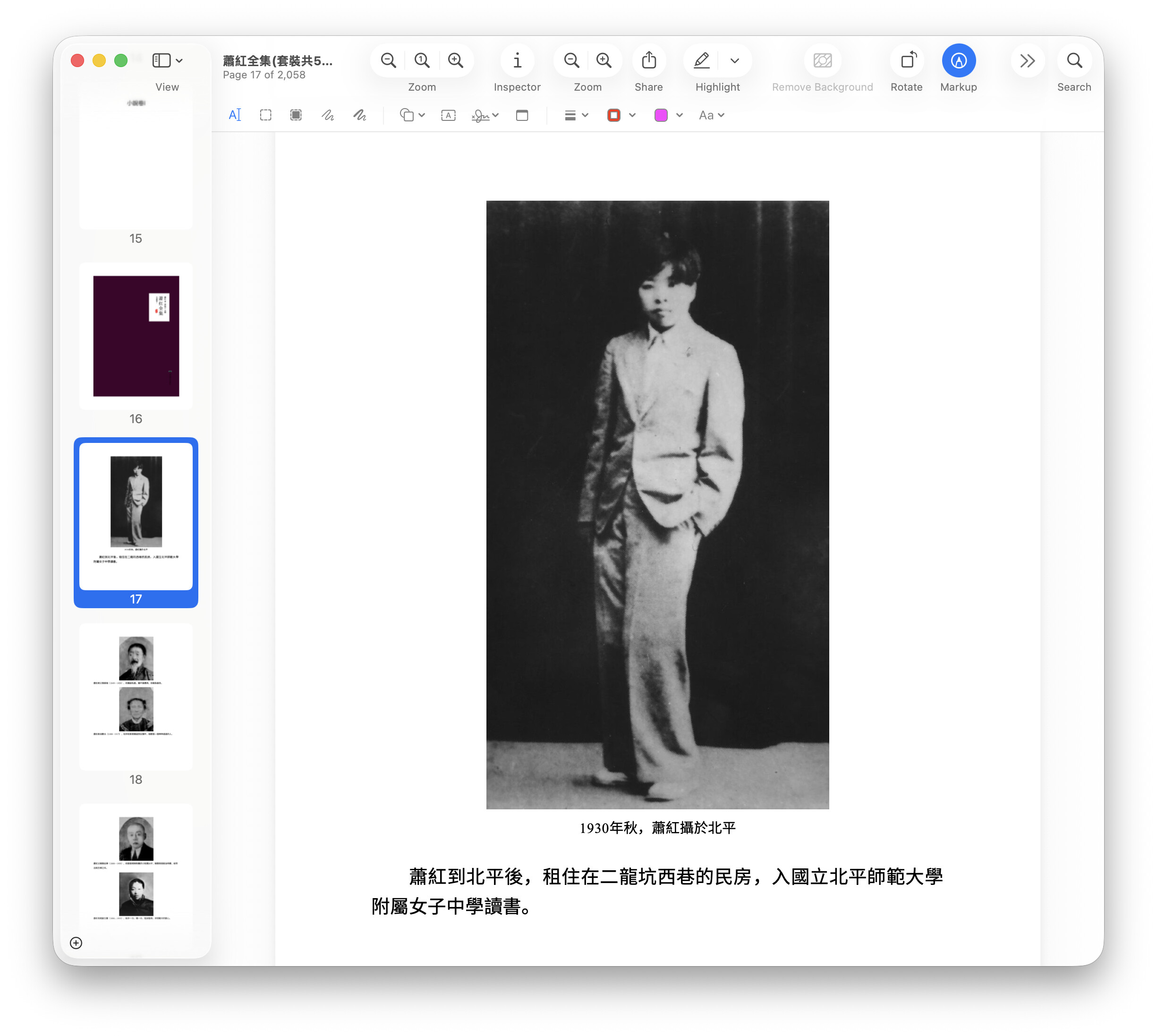Toggle the Redact selection tool

click(x=296, y=116)
